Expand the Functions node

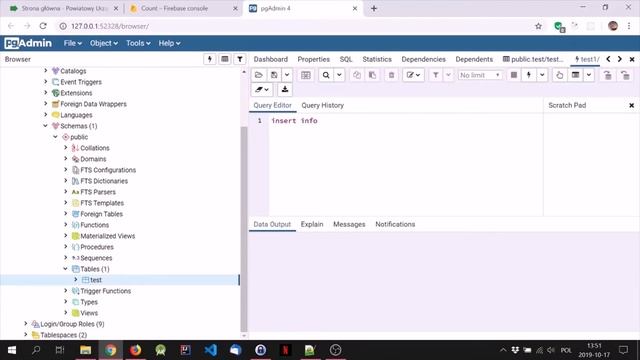pos(65,224)
